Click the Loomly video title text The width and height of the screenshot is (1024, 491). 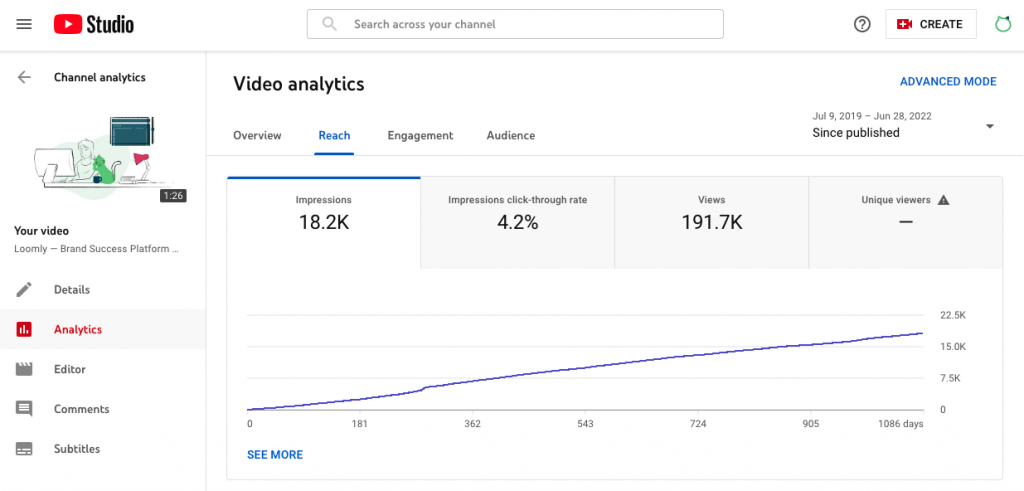click(97, 249)
